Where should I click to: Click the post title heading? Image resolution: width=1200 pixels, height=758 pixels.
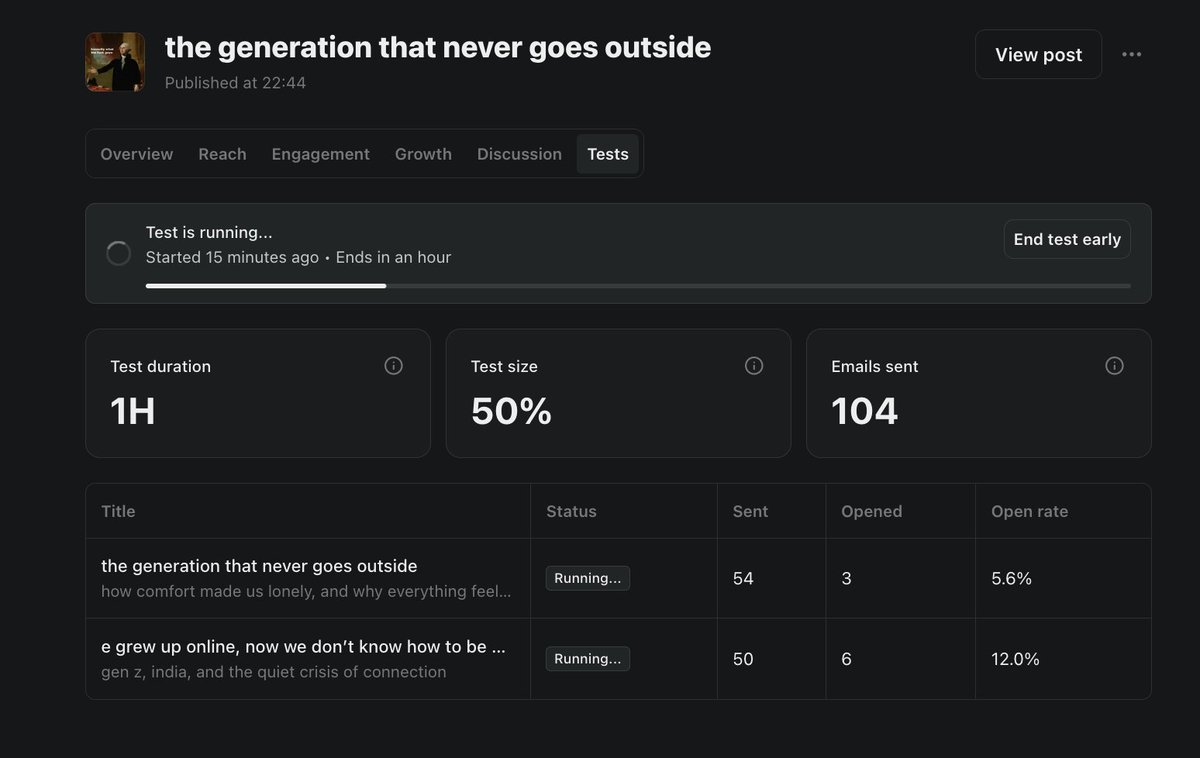[x=438, y=47]
